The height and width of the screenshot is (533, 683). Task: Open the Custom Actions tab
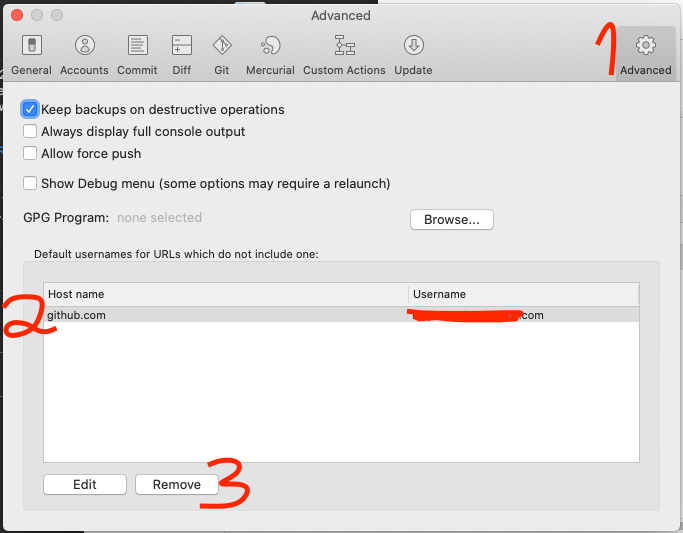[344, 55]
